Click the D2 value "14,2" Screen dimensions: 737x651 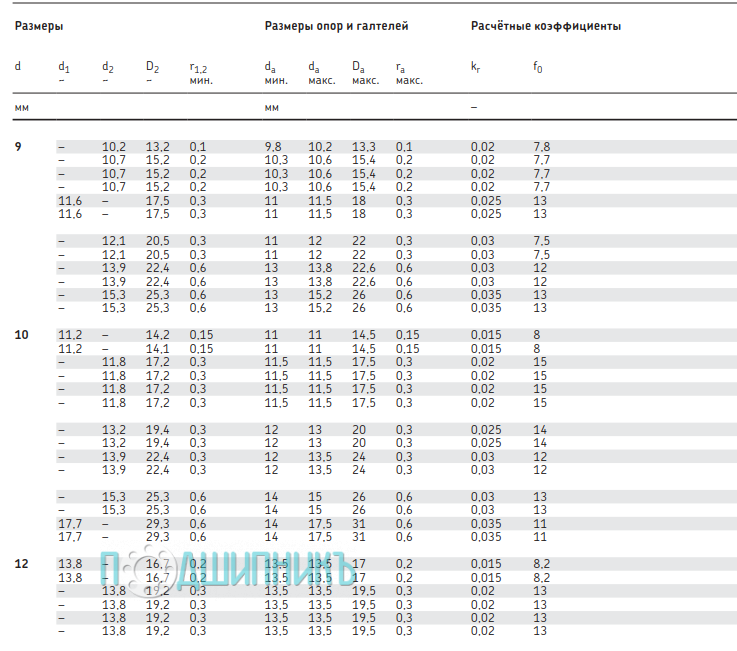(x=157, y=335)
